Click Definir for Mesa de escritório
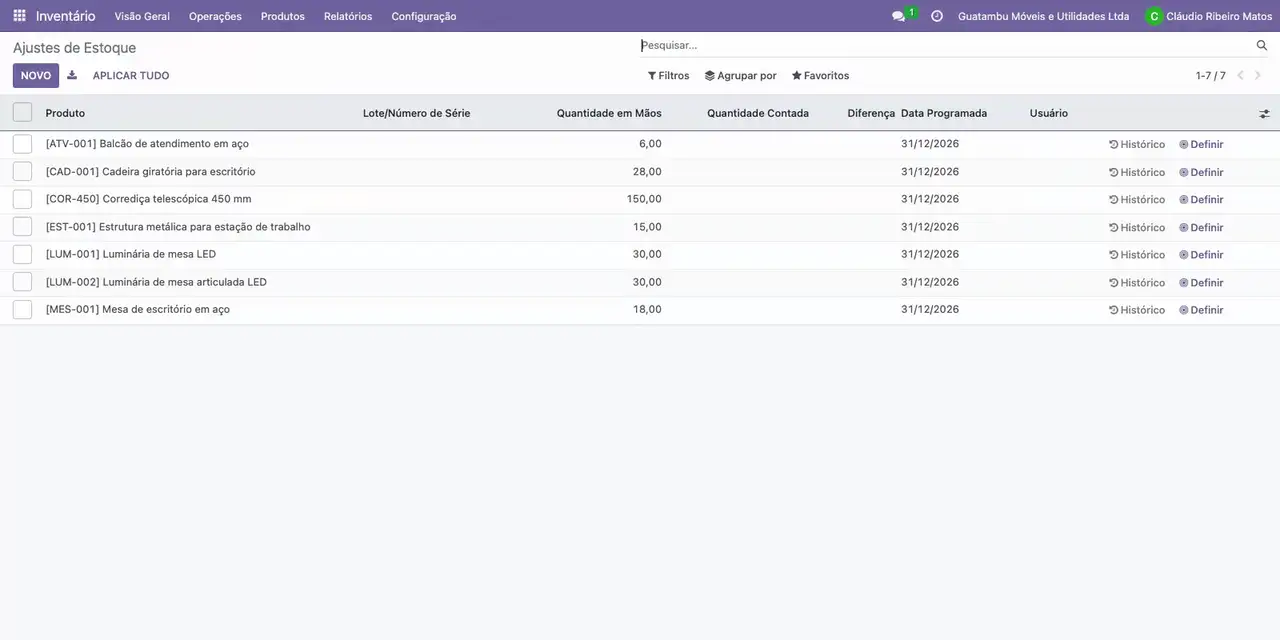 pyautogui.click(x=1201, y=310)
